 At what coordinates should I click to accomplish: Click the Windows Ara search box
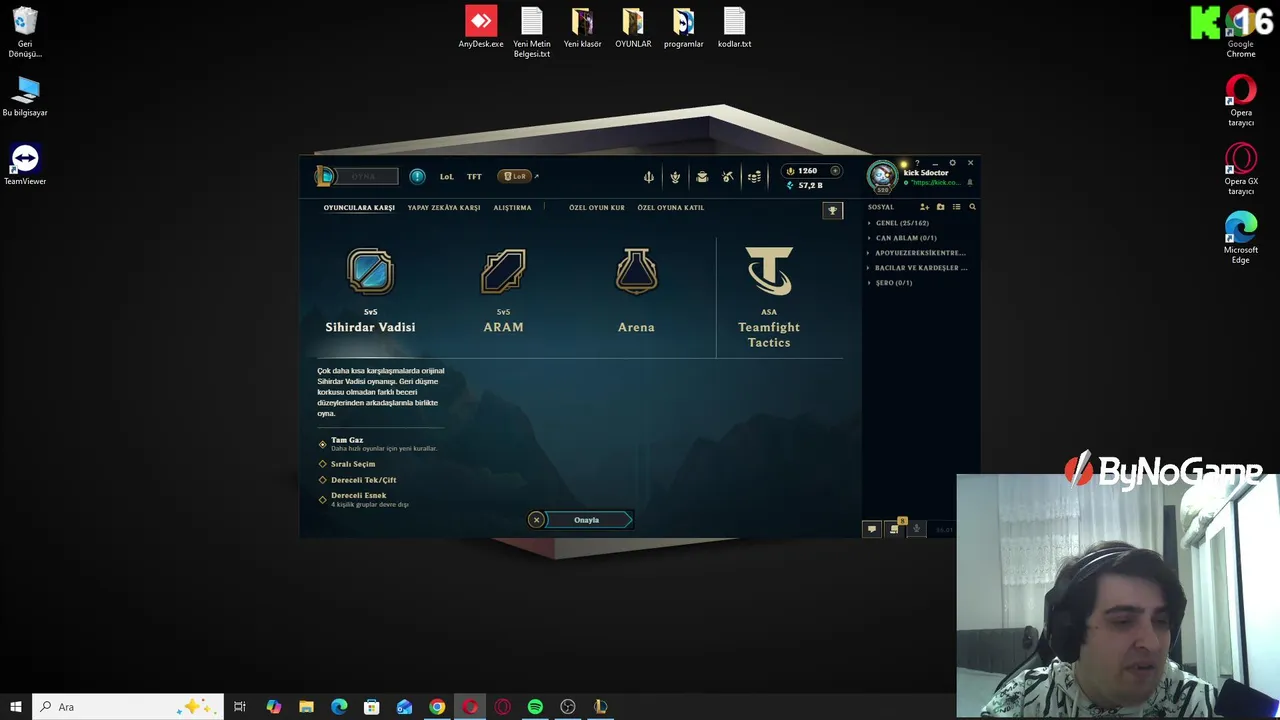[x=127, y=707]
